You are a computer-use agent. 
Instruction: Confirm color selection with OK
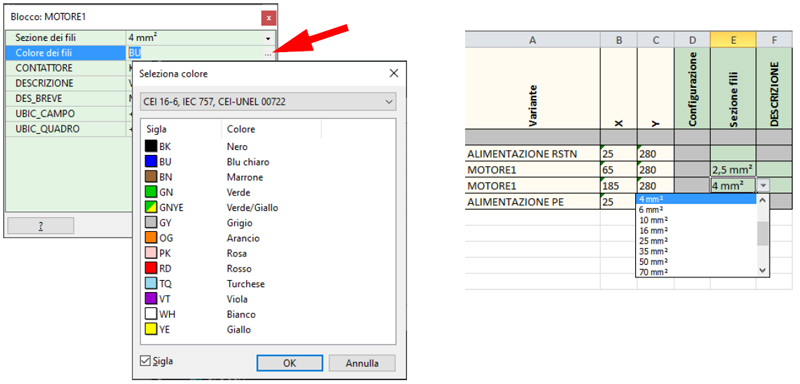pyautogui.click(x=289, y=363)
